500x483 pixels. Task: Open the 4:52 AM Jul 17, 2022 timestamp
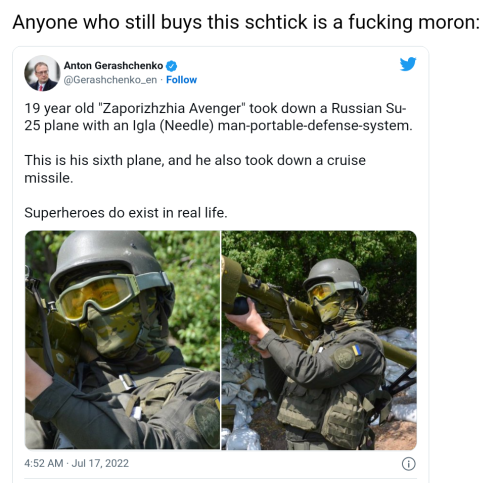(76, 463)
